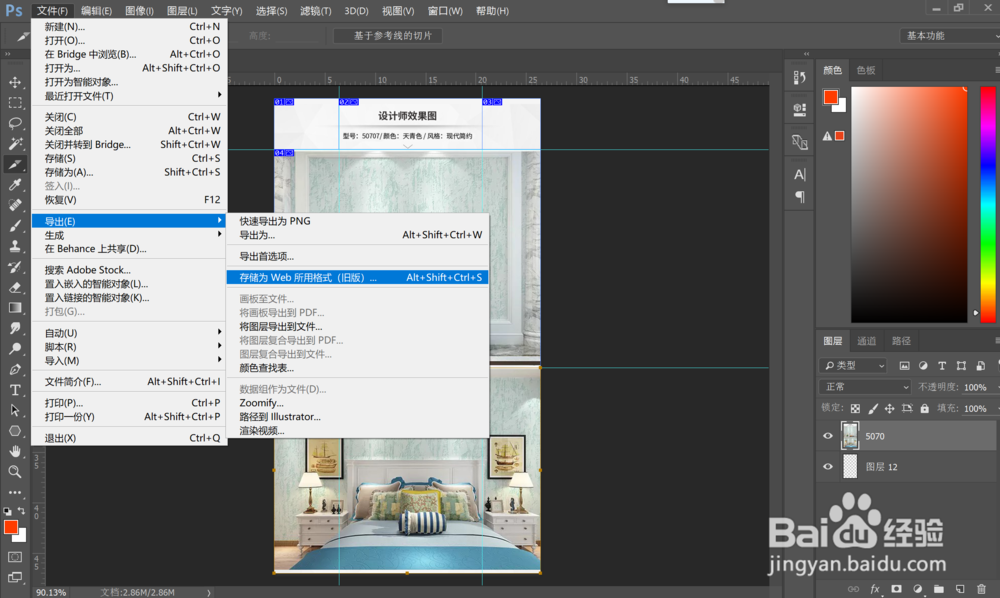This screenshot has width=1000, height=598.
Task: Select the Dodge tool
Action: (x=15, y=349)
